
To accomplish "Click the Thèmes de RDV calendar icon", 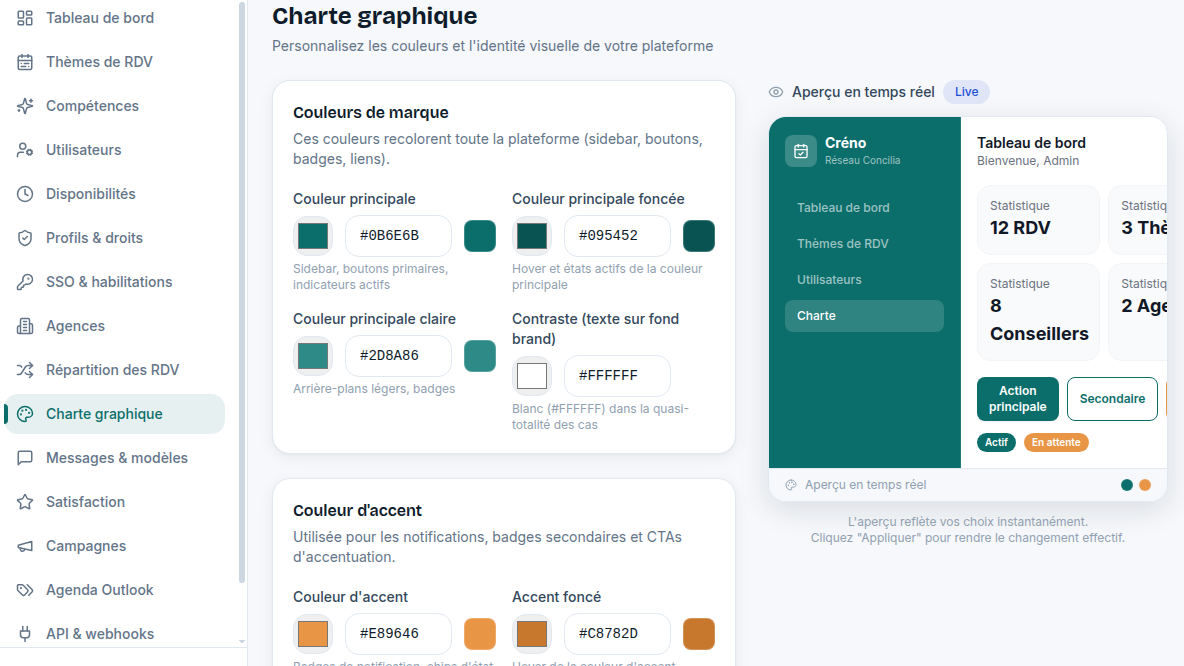I will 25,62.
